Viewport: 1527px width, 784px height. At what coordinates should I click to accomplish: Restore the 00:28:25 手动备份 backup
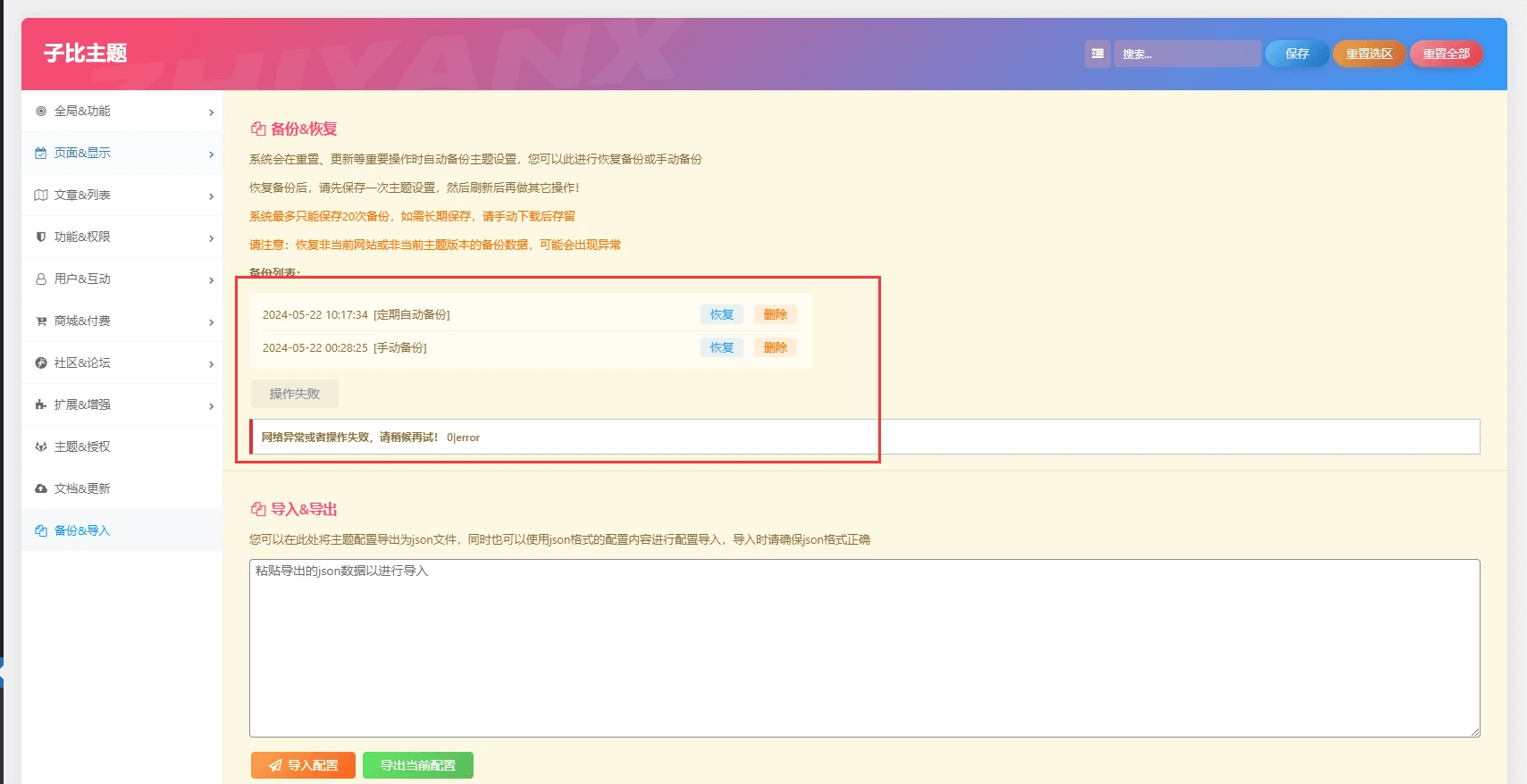click(721, 347)
